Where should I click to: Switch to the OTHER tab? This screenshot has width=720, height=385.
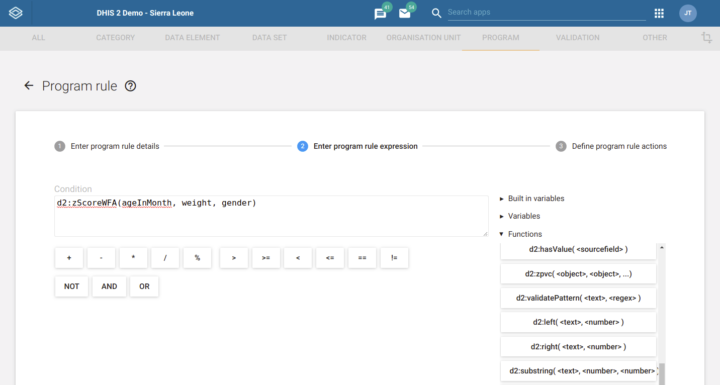[655, 38]
